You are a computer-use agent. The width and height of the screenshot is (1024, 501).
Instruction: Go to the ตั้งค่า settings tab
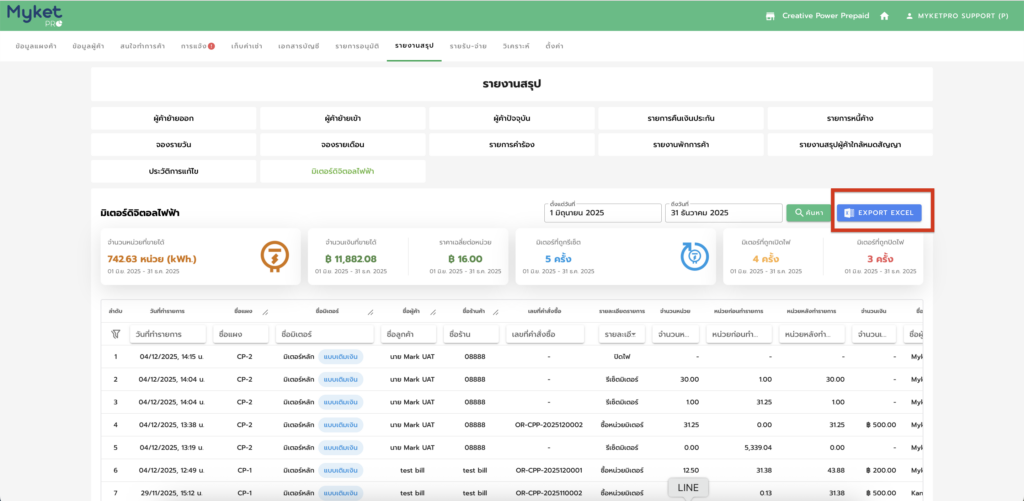(x=553, y=46)
